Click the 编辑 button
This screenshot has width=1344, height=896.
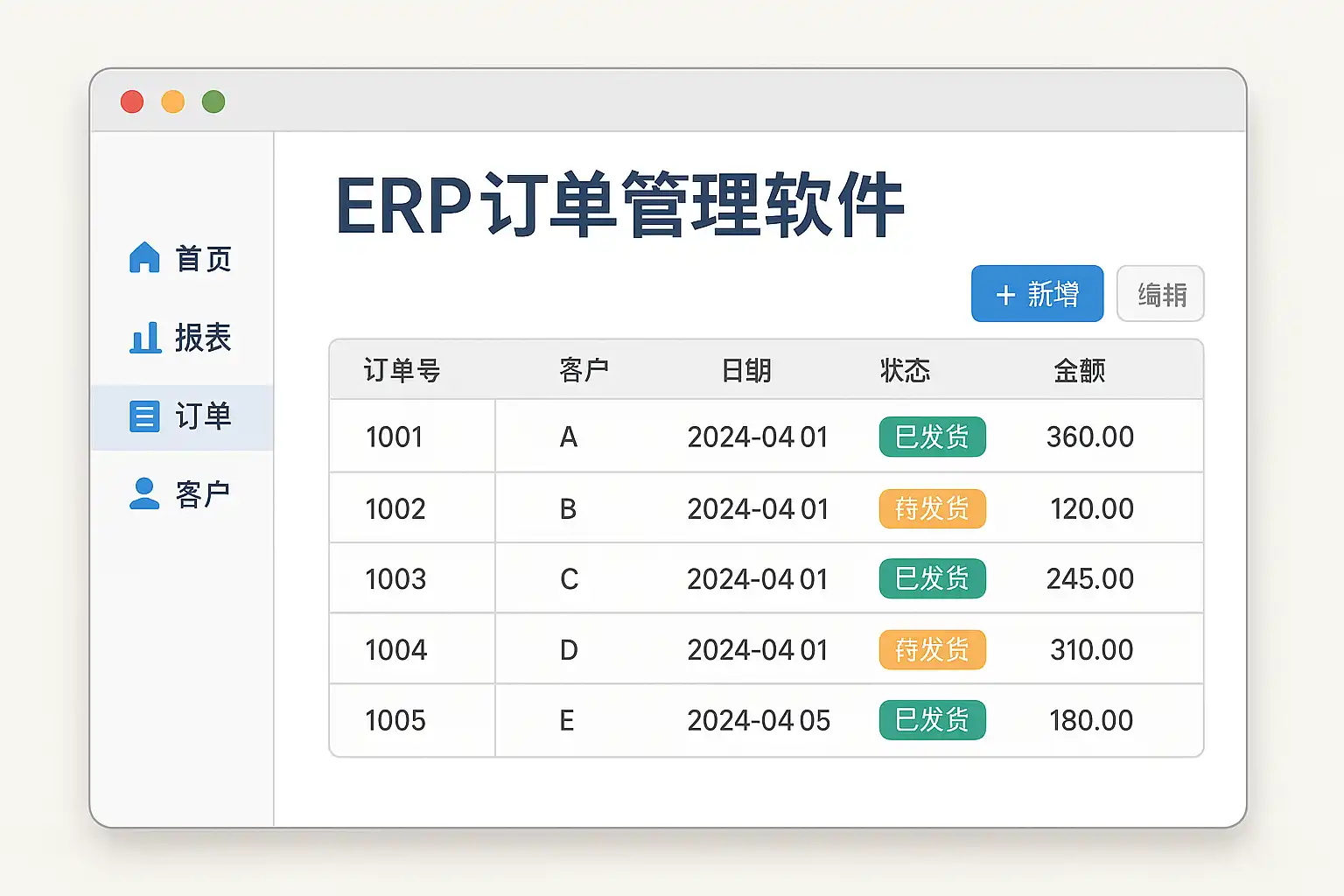(1160, 294)
